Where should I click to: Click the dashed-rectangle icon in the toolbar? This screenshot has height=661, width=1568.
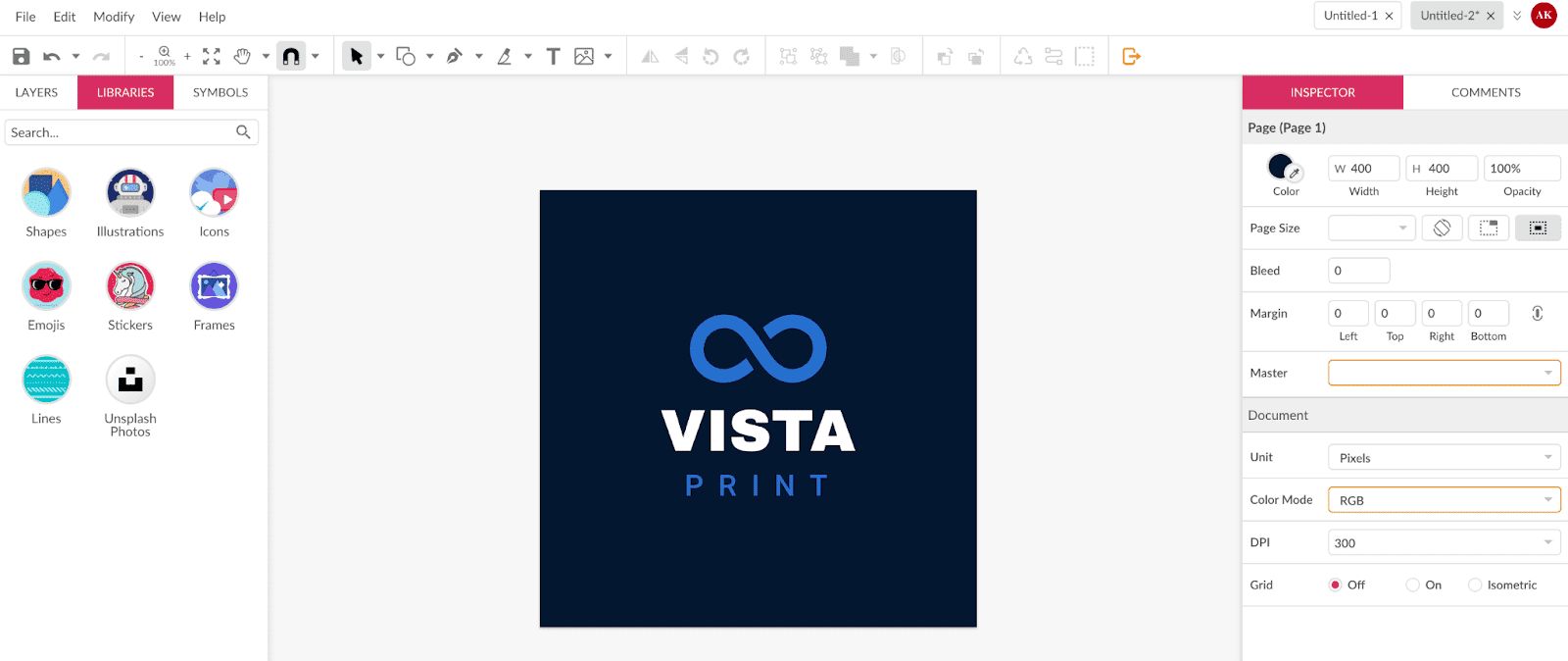pos(1085,57)
